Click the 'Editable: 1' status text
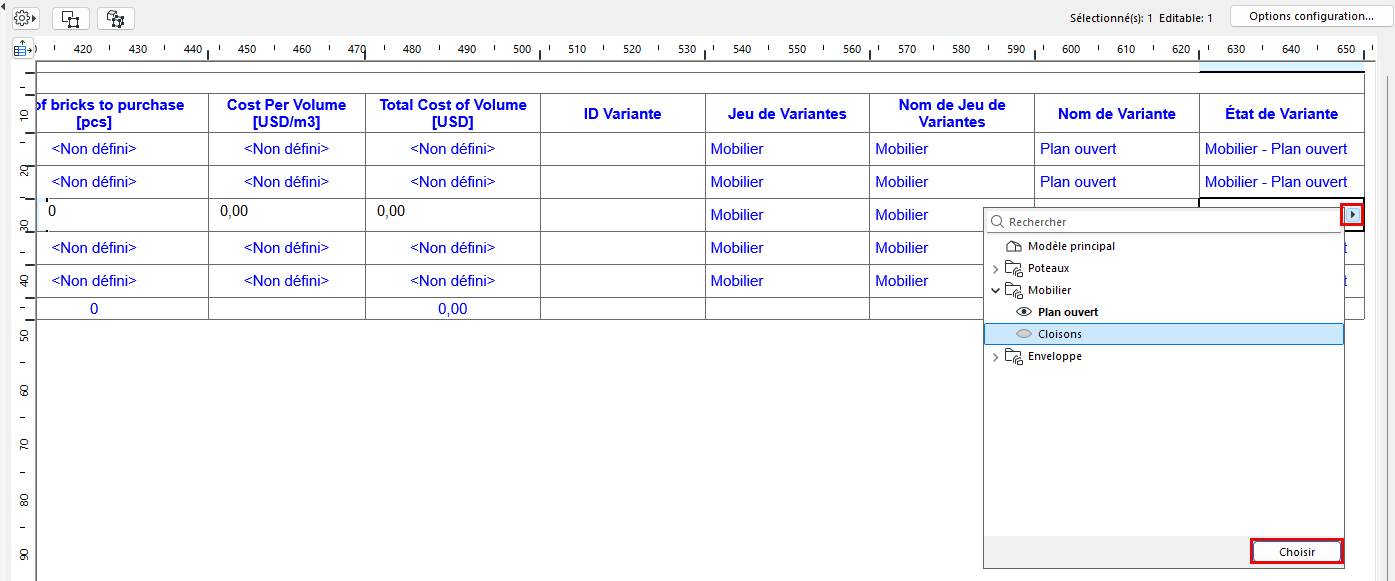This screenshot has height=581, width=1395. tap(1186, 18)
